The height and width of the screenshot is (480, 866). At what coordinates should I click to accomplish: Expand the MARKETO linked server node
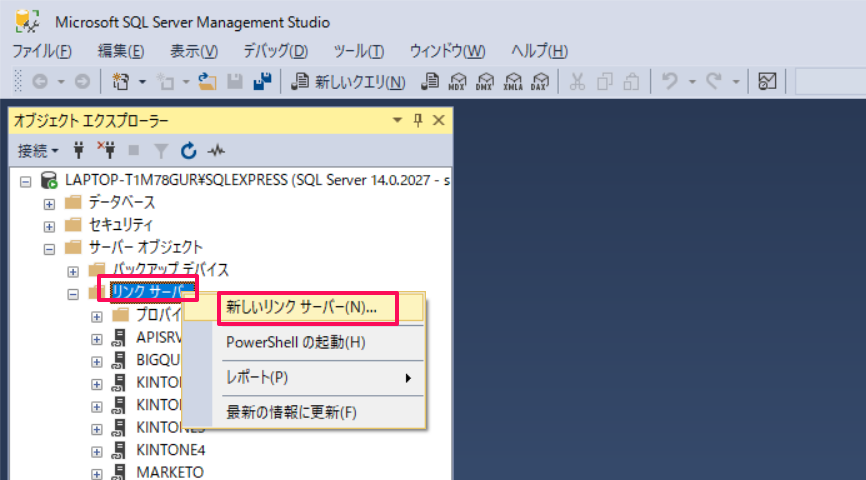97,474
